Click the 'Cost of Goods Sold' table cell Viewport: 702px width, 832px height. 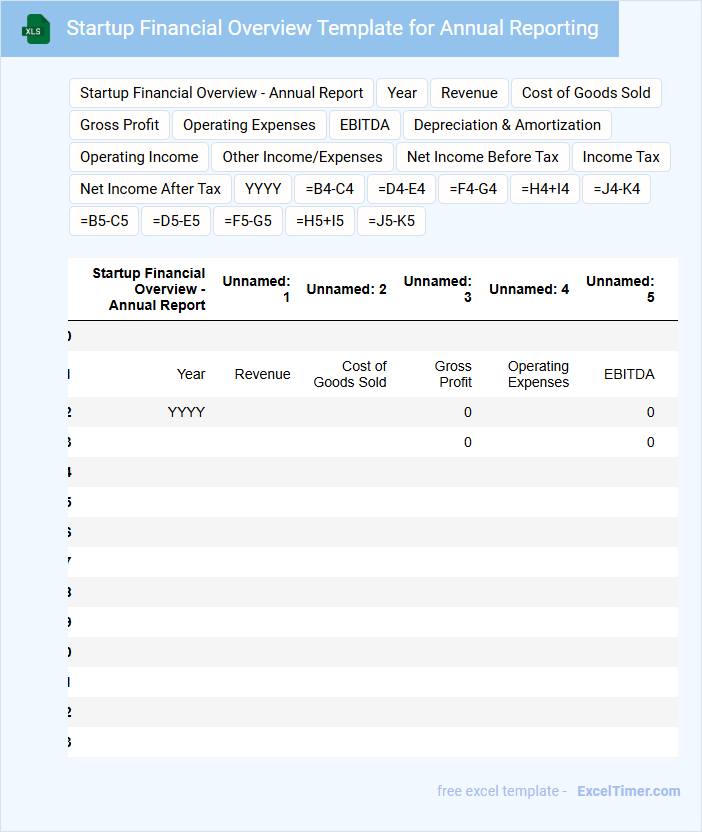[350, 374]
